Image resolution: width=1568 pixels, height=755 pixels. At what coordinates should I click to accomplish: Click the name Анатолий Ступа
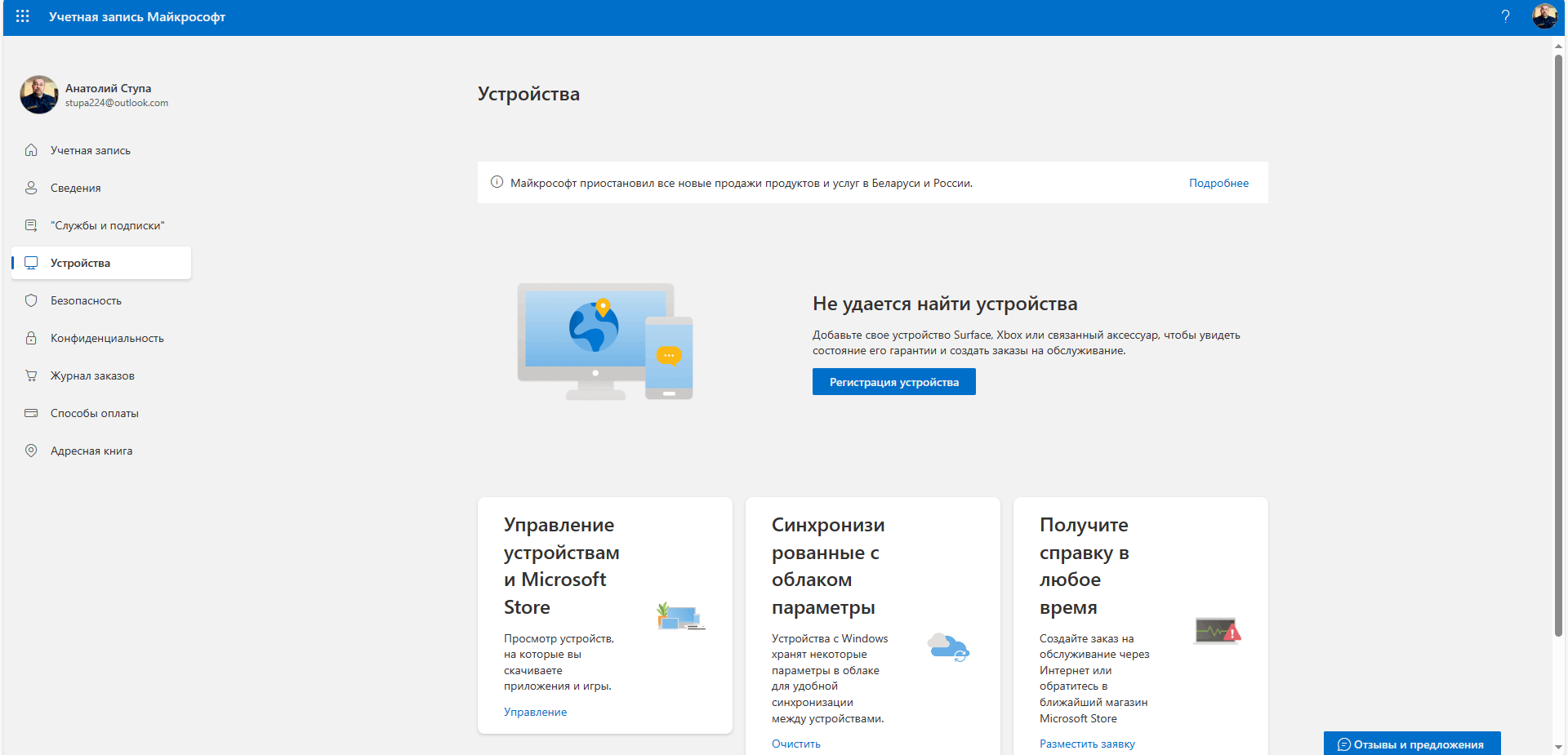click(108, 88)
